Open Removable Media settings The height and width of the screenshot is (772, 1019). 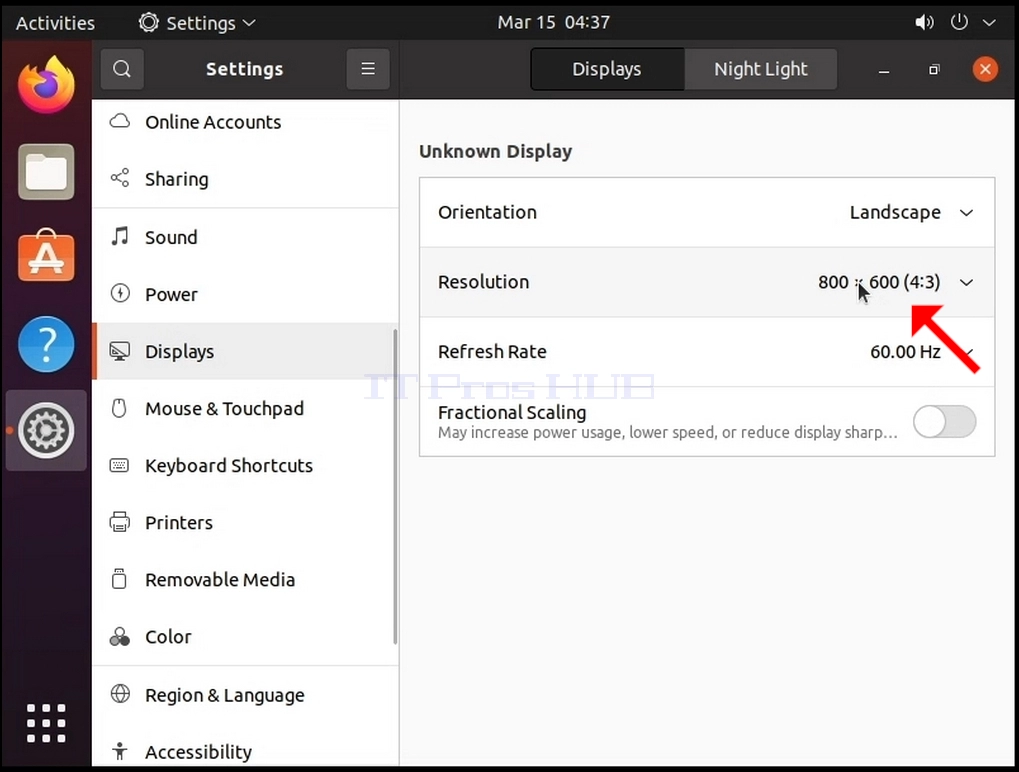[245, 579]
